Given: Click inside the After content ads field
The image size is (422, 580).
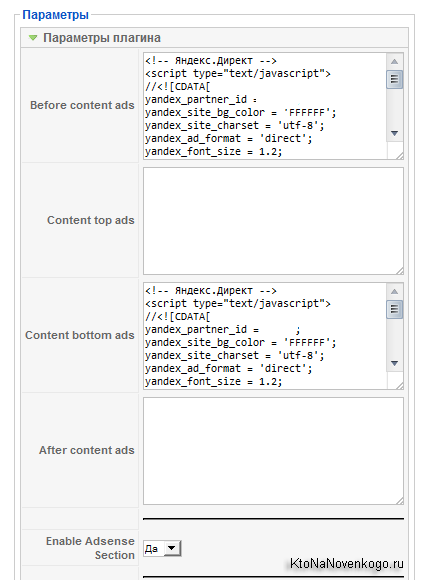Looking at the screenshot, I should [273, 451].
